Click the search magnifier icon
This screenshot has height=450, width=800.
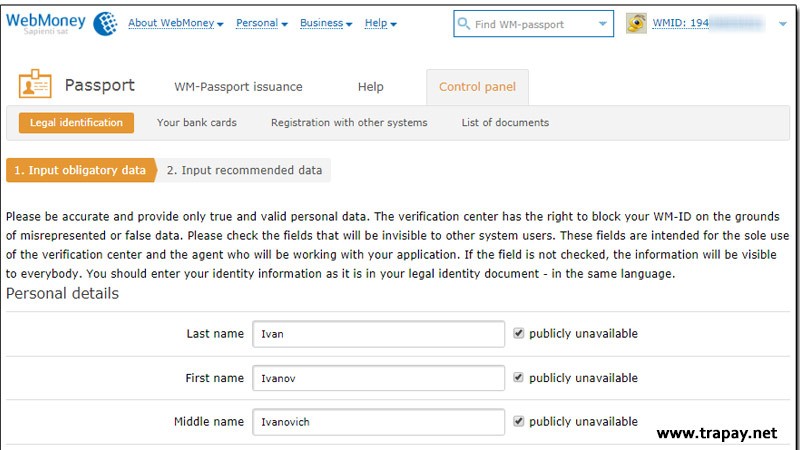(464, 24)
